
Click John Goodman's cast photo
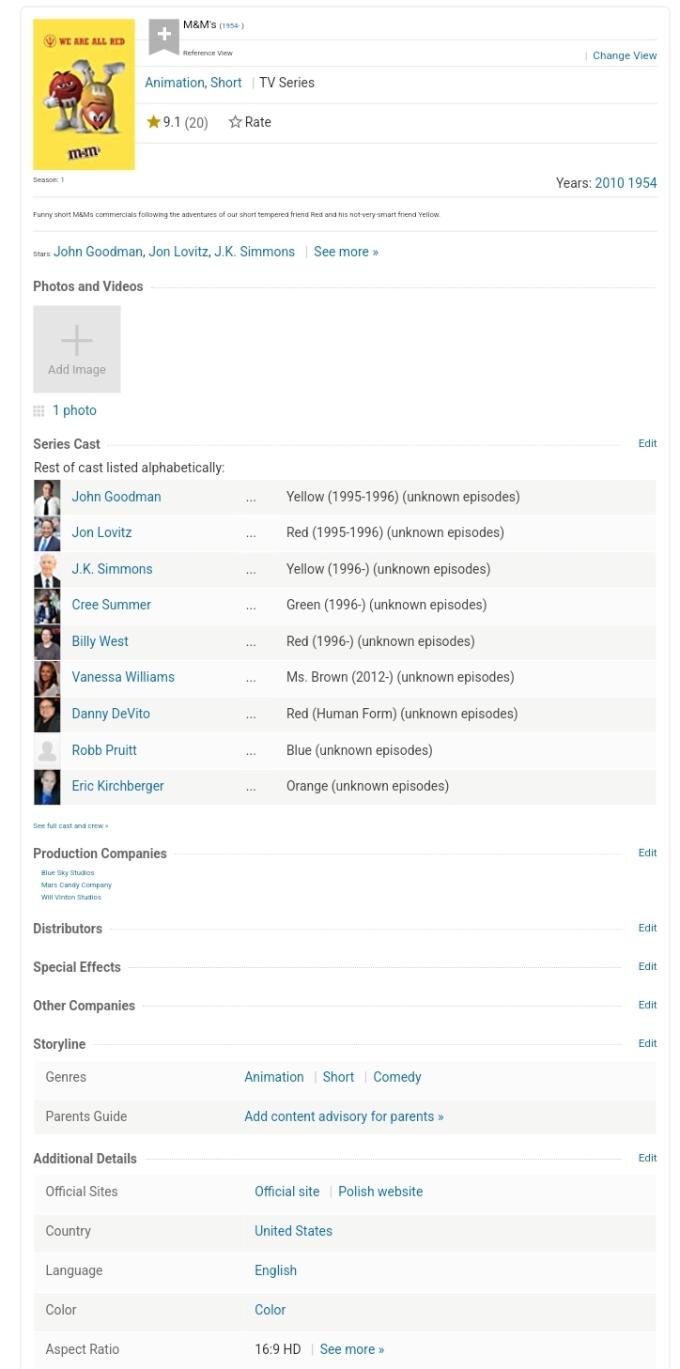(47, 497)
